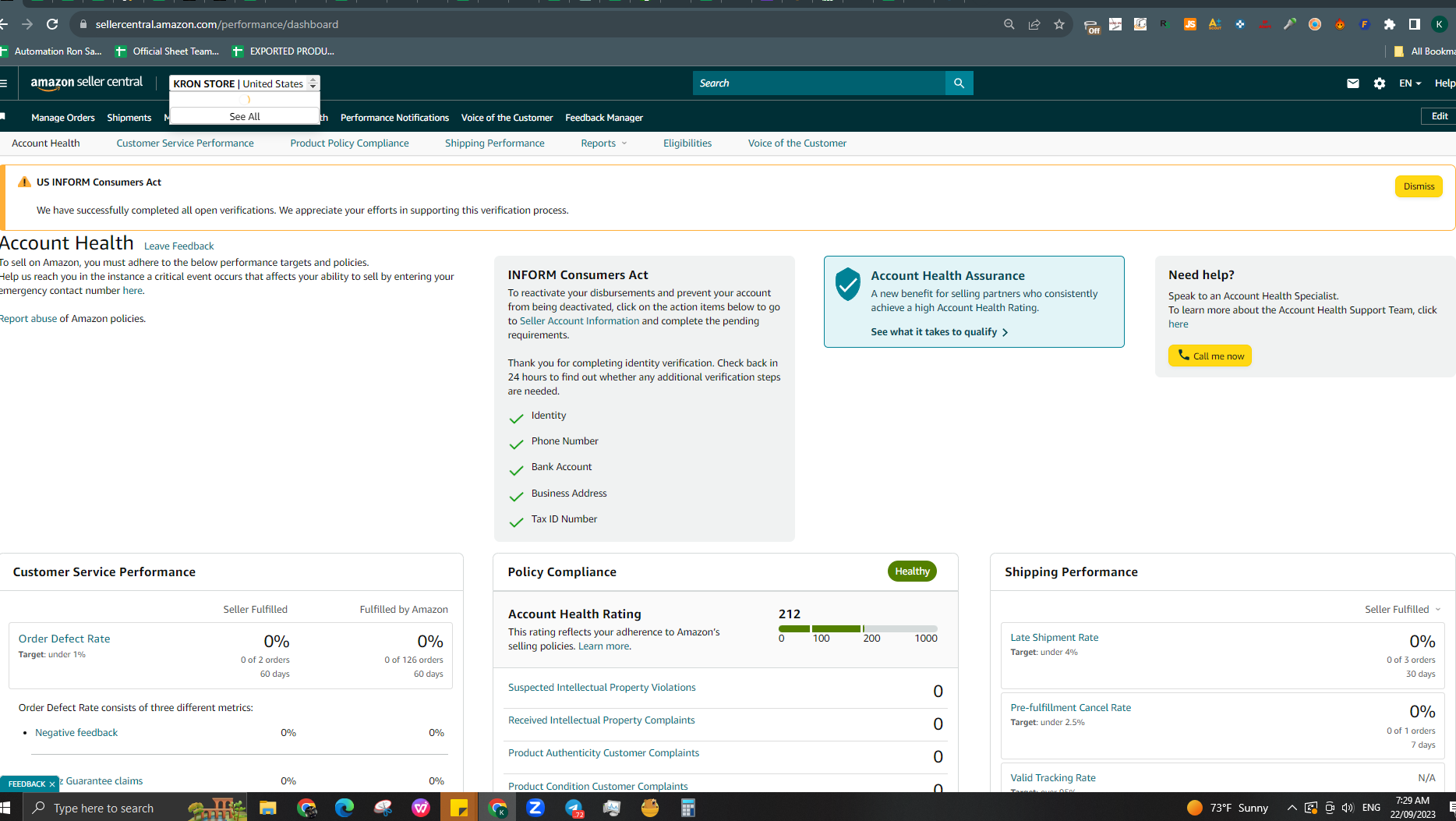Click the Report abuse link

point(28,319)
